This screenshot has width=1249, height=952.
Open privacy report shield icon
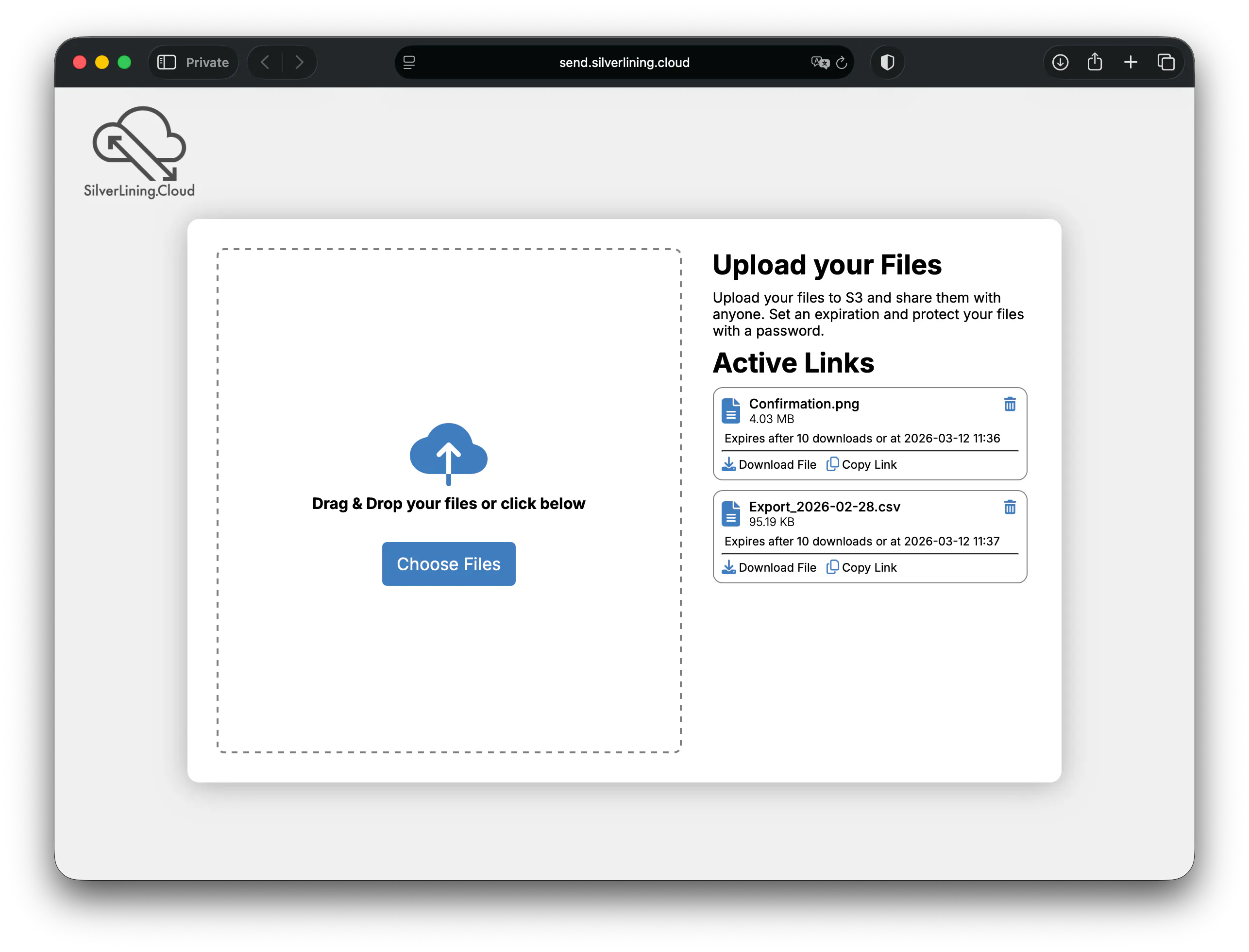point(887,62)
